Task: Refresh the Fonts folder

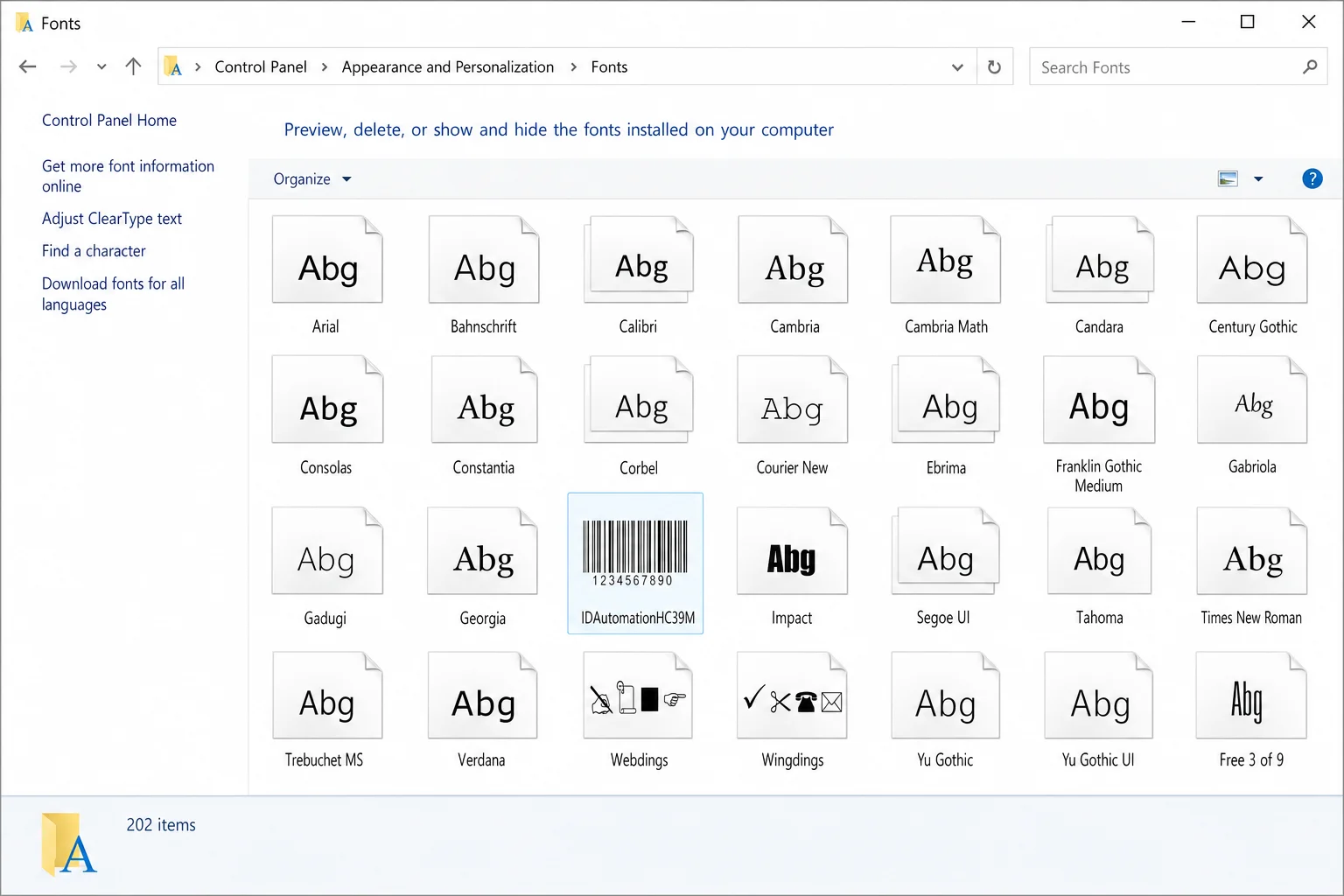Action: tap(994, 67)
